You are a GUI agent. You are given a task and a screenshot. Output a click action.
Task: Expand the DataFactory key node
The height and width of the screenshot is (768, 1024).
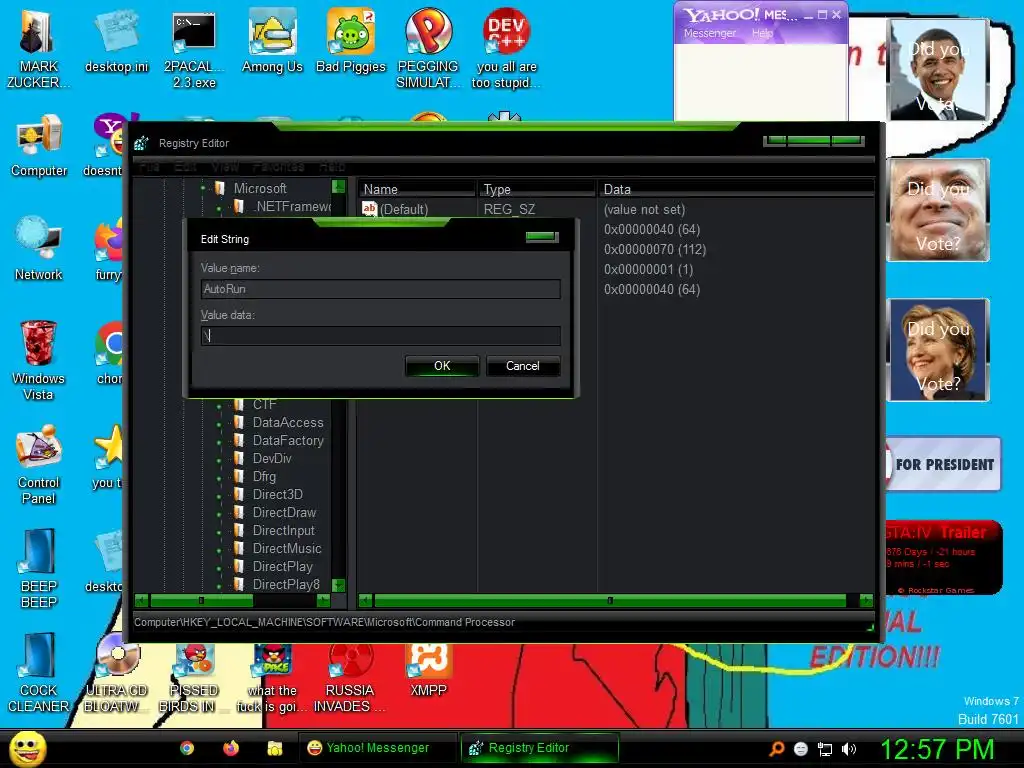(219, 441)
